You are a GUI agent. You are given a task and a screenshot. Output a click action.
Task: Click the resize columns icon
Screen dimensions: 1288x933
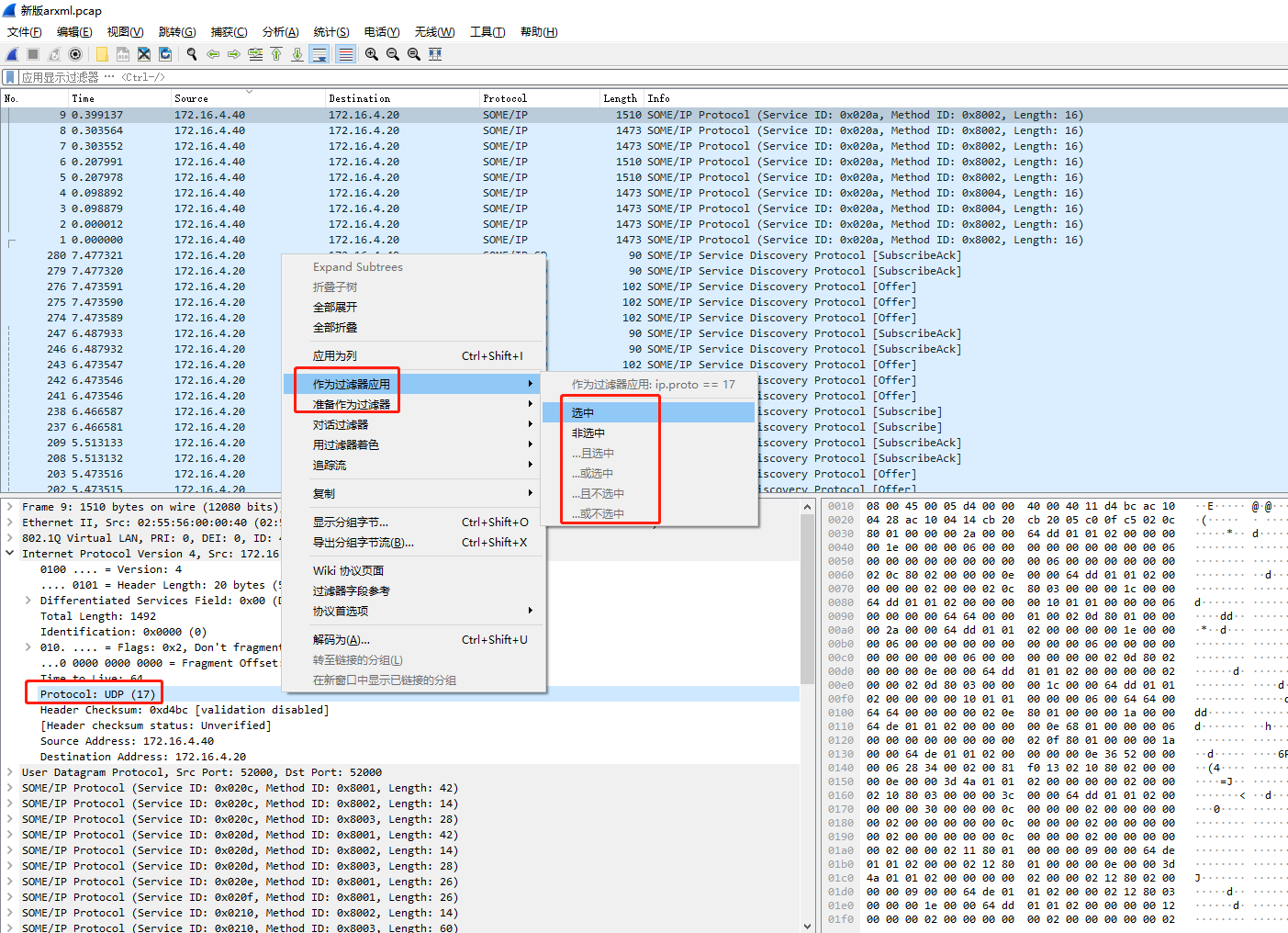point(435,54)
